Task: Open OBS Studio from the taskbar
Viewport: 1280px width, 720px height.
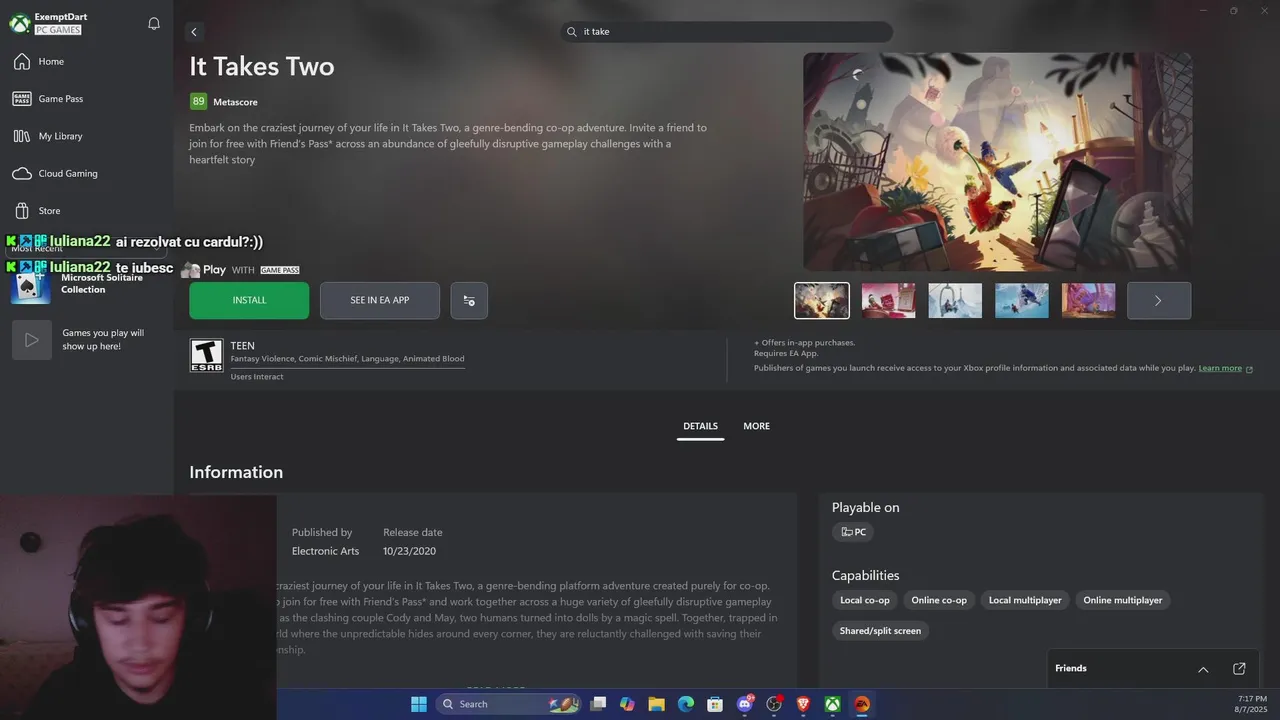Action: click(x=774, y=704)
